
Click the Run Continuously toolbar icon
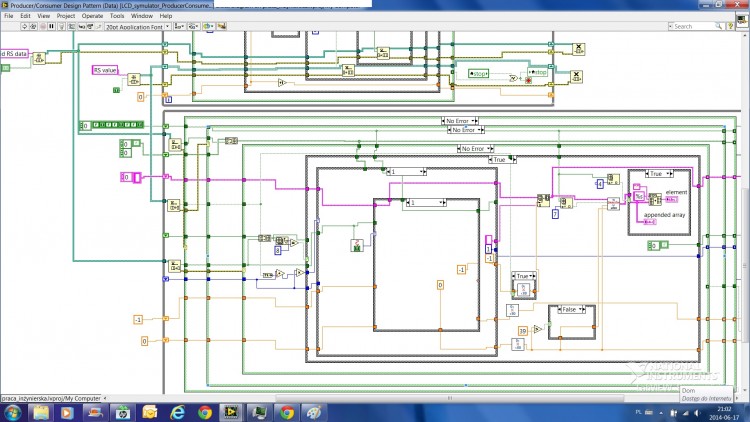coord(33,27)
